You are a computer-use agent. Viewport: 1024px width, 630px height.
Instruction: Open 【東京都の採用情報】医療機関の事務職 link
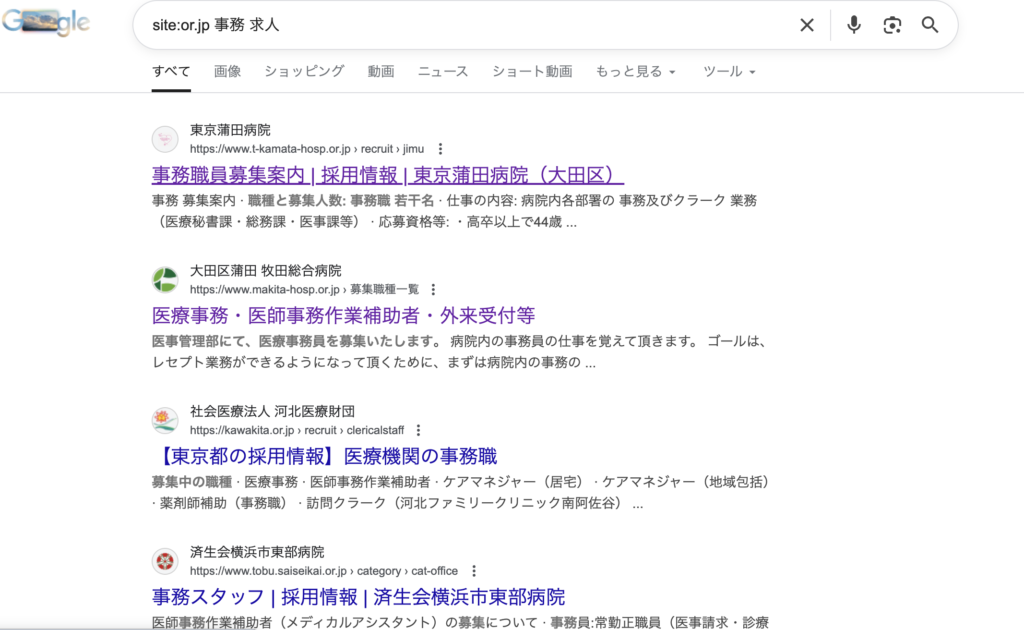(328, 457)
